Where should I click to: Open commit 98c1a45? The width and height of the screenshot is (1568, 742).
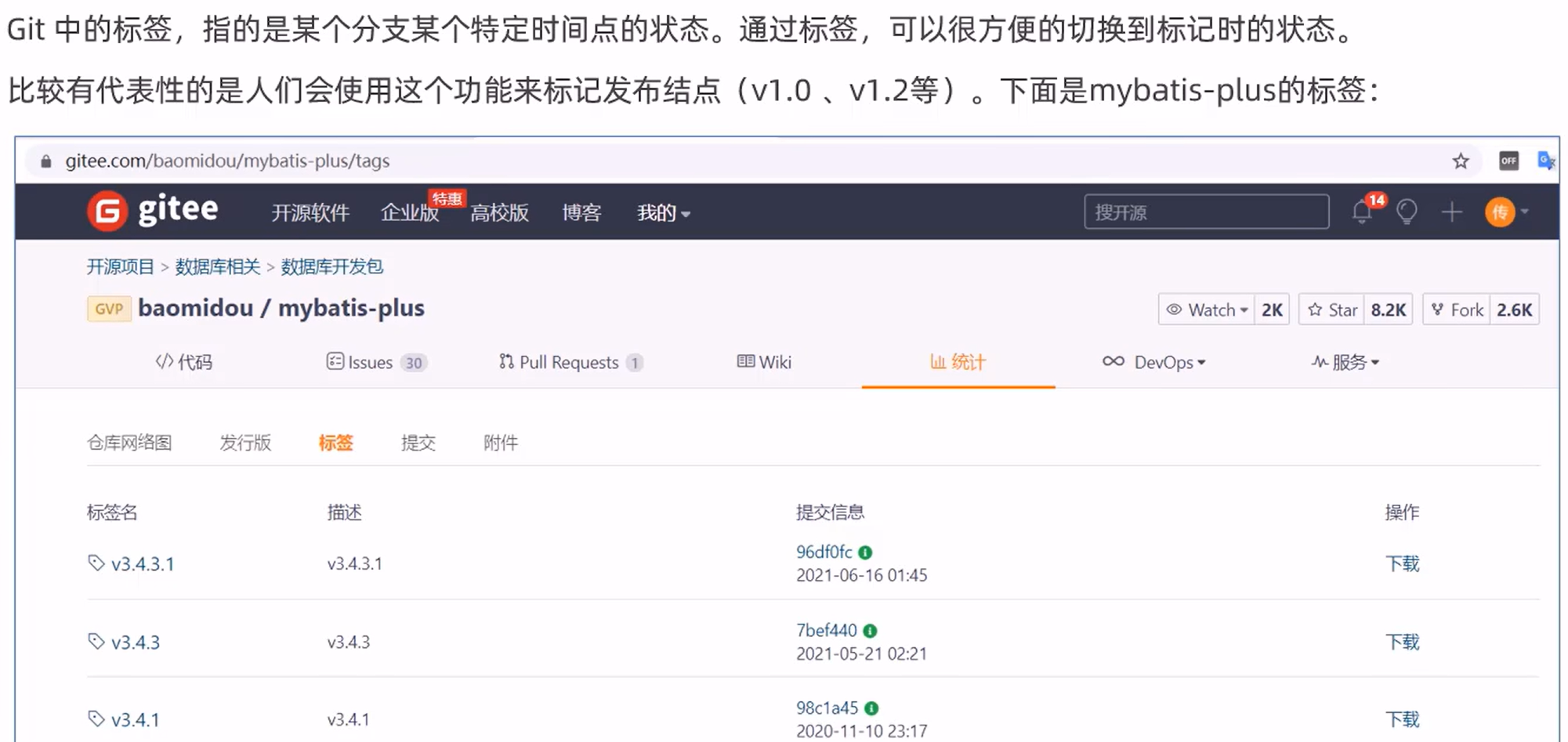pos(827,708)
